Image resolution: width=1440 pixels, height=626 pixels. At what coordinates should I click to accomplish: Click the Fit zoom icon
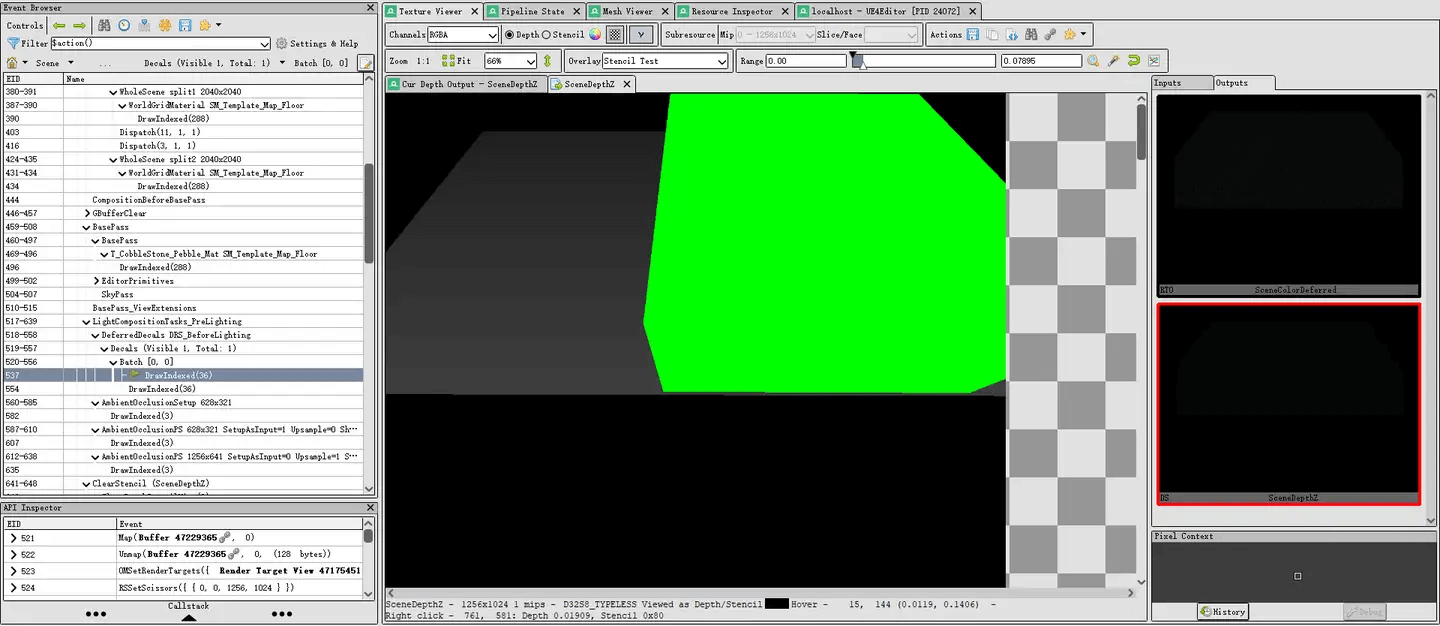(x=456, y=61)
